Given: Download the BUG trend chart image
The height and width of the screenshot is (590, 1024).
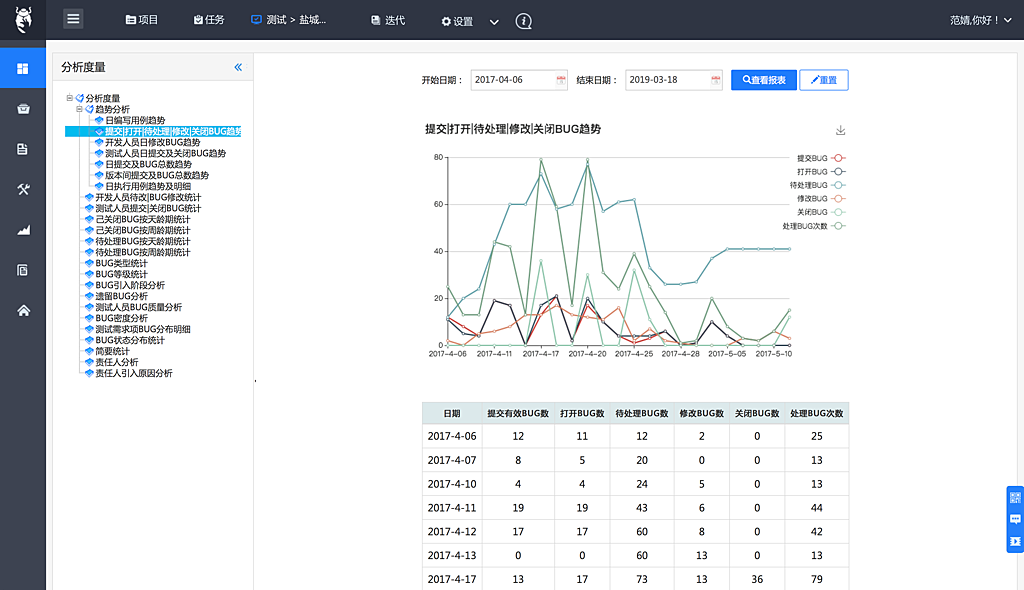Looking at the screenshot, I should coord(840,130).
